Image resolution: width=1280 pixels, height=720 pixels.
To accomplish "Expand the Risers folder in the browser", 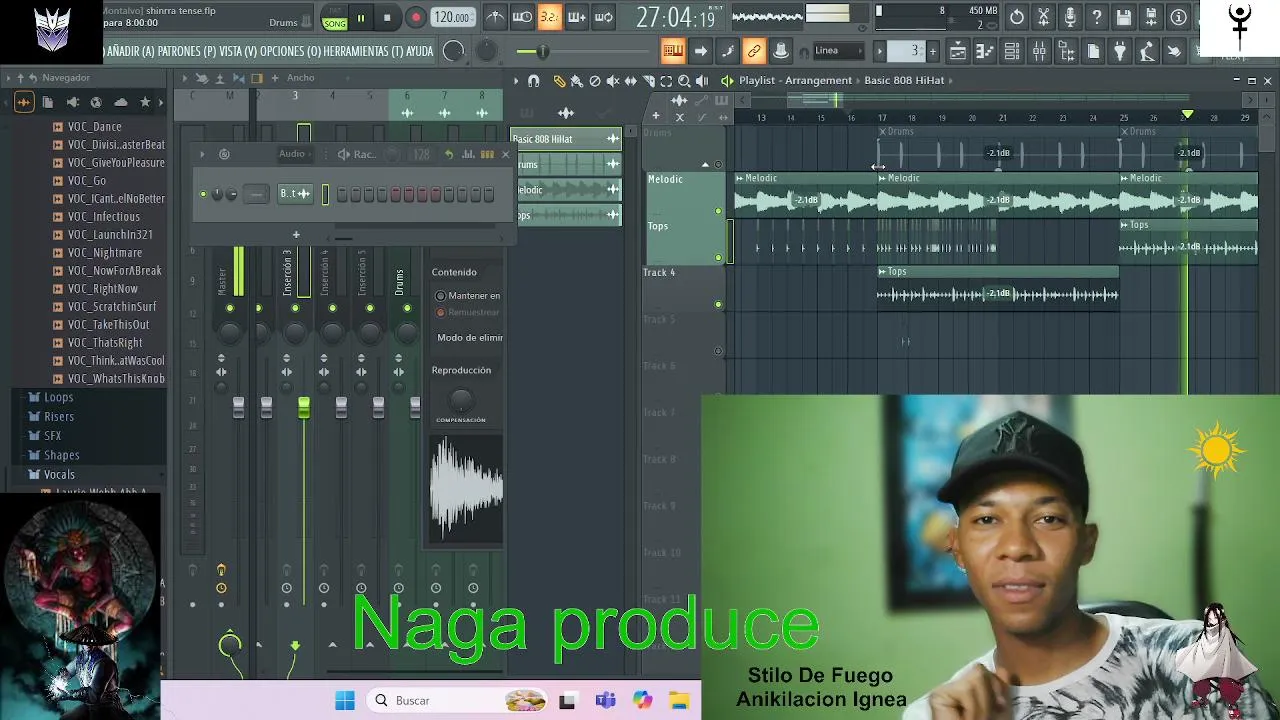I will click(59, 416).
